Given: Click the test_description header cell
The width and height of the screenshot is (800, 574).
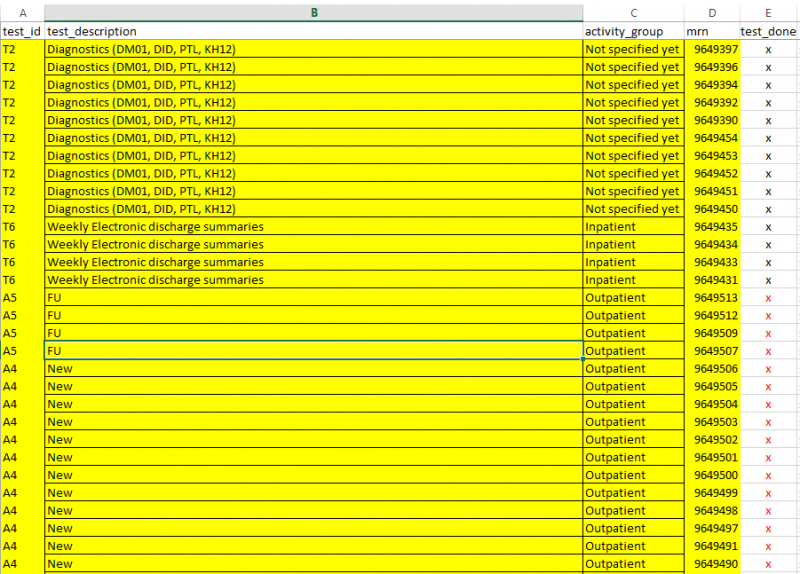Looking at the screenshot, I should (314, 31).
